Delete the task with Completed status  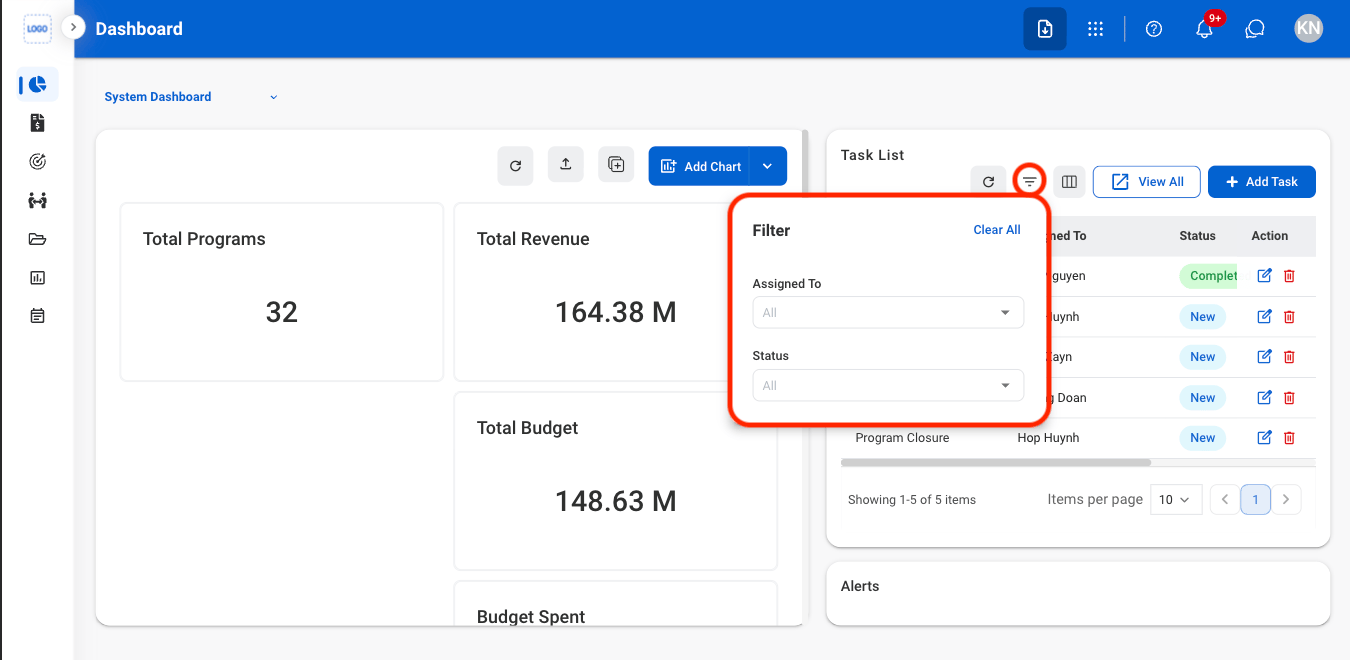(1289, 276)
